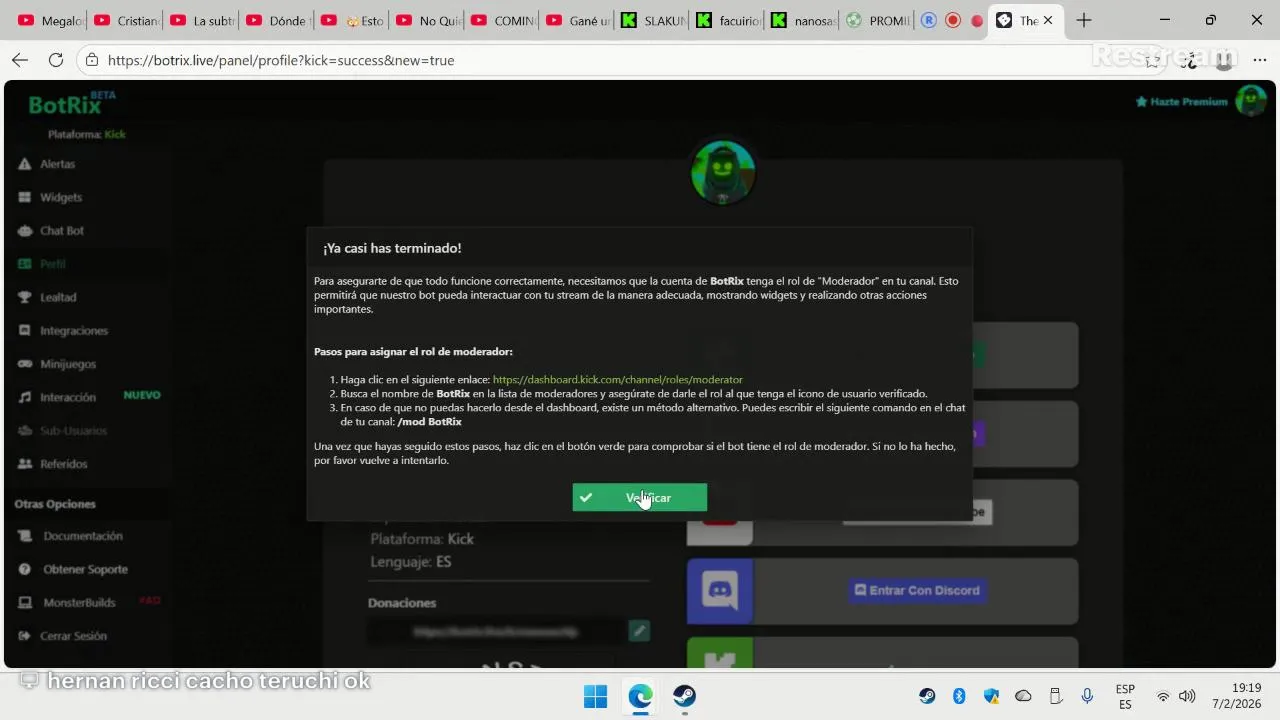Image resolution: width=1280 pixels, height=720 pixels.
Task: Click the Obtener Soporte question icon
Action: [x=25, y=569]
